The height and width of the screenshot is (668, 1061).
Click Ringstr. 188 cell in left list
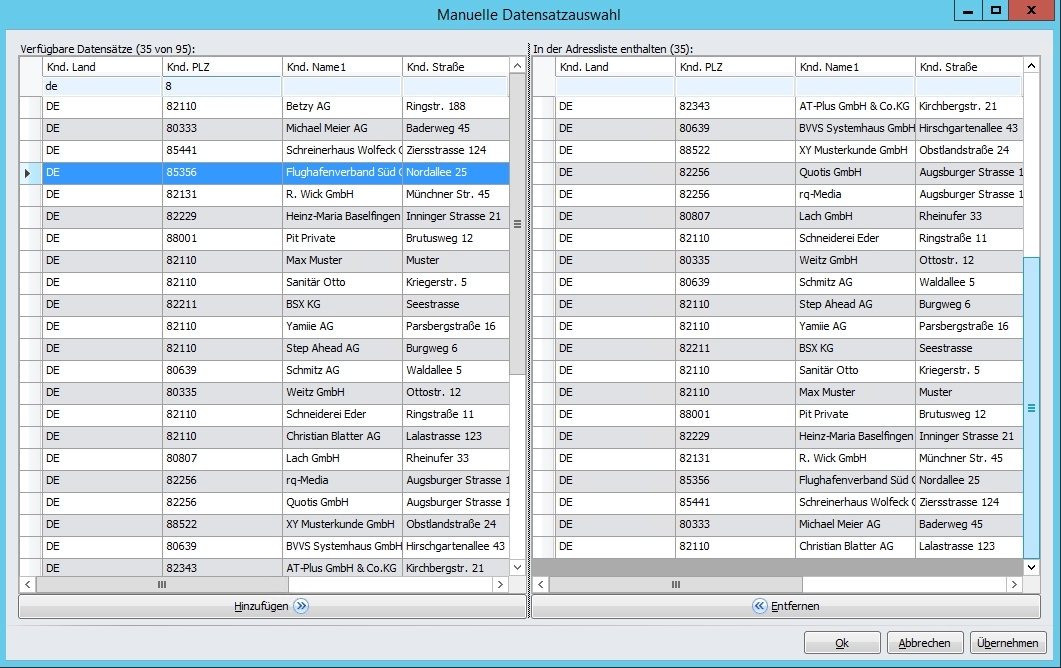point(455,106)
